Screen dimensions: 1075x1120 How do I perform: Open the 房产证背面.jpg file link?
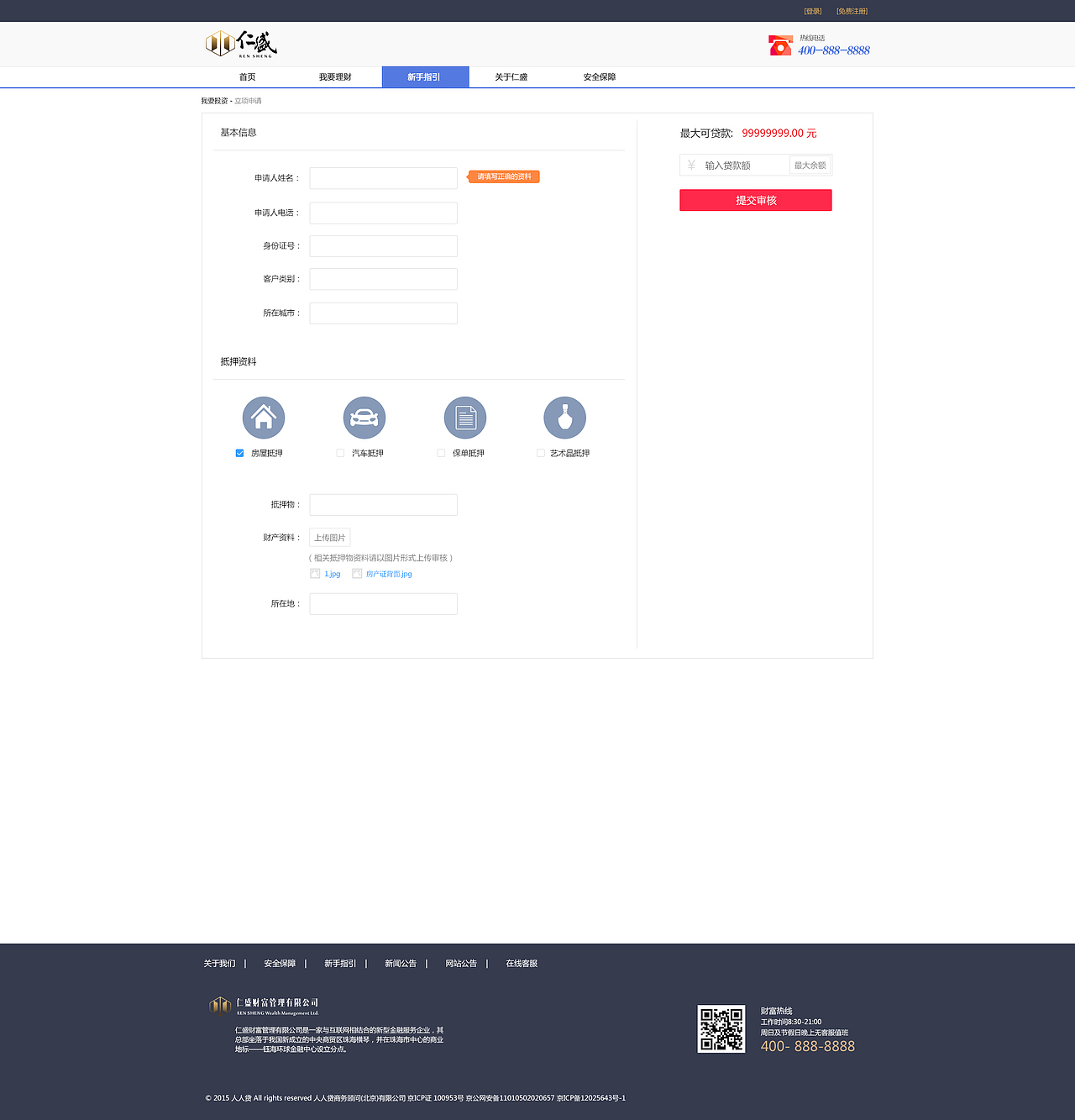389,575
